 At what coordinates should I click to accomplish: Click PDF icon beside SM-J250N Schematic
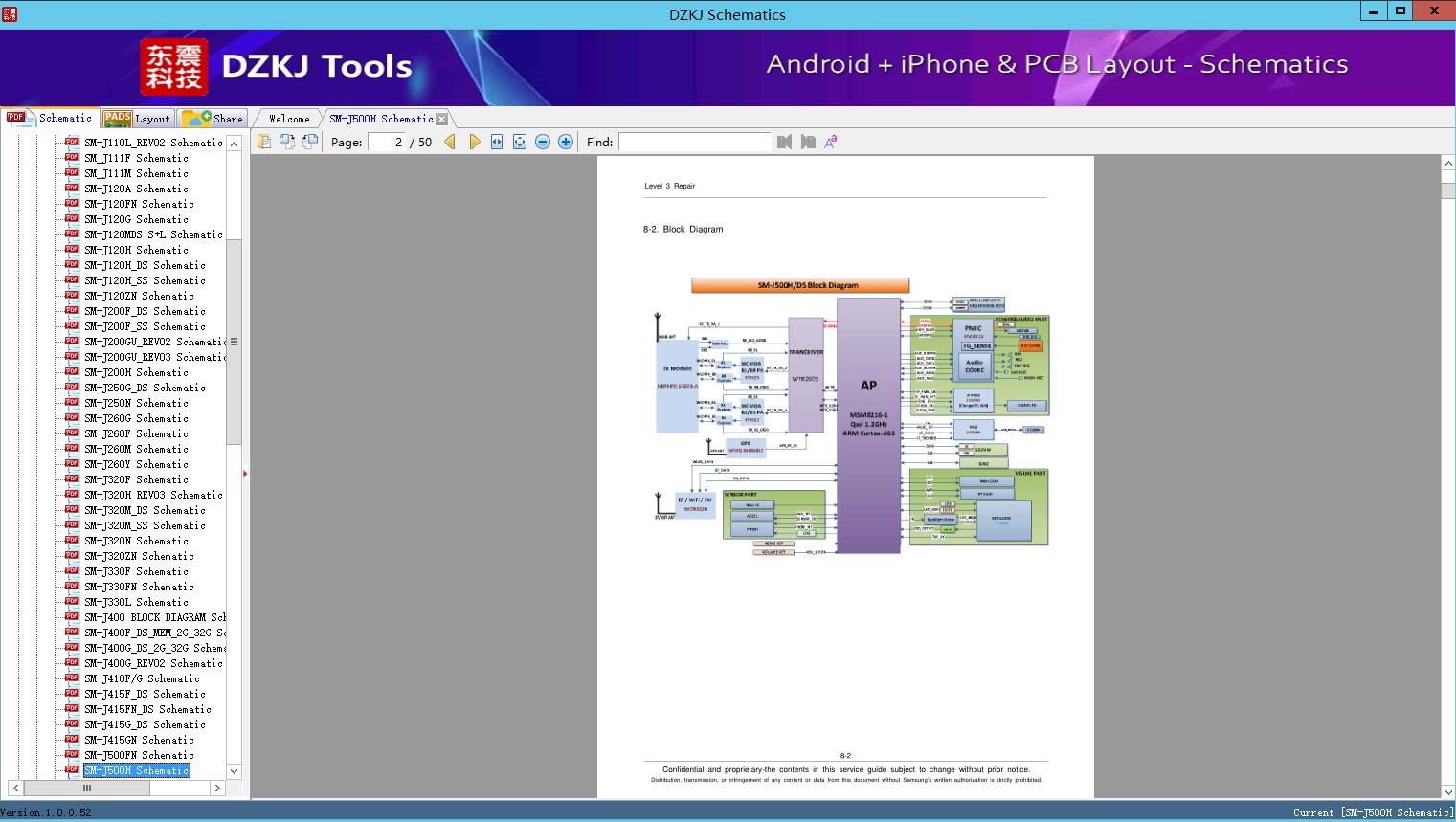[x=72, y=402]
